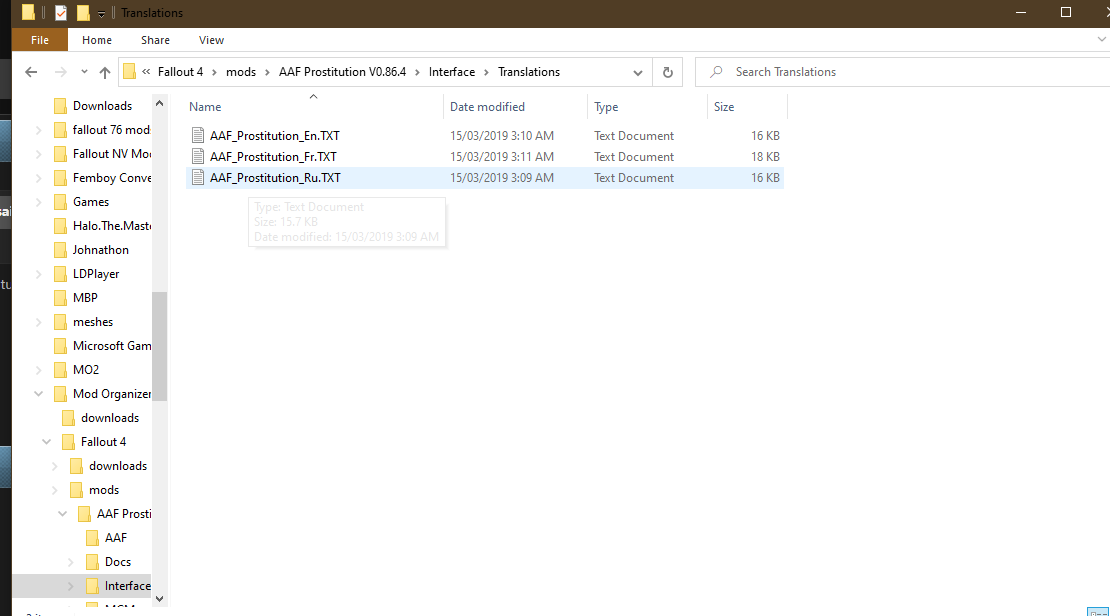Expand the fallout 76 mods tree node

(x=39, y=130)
